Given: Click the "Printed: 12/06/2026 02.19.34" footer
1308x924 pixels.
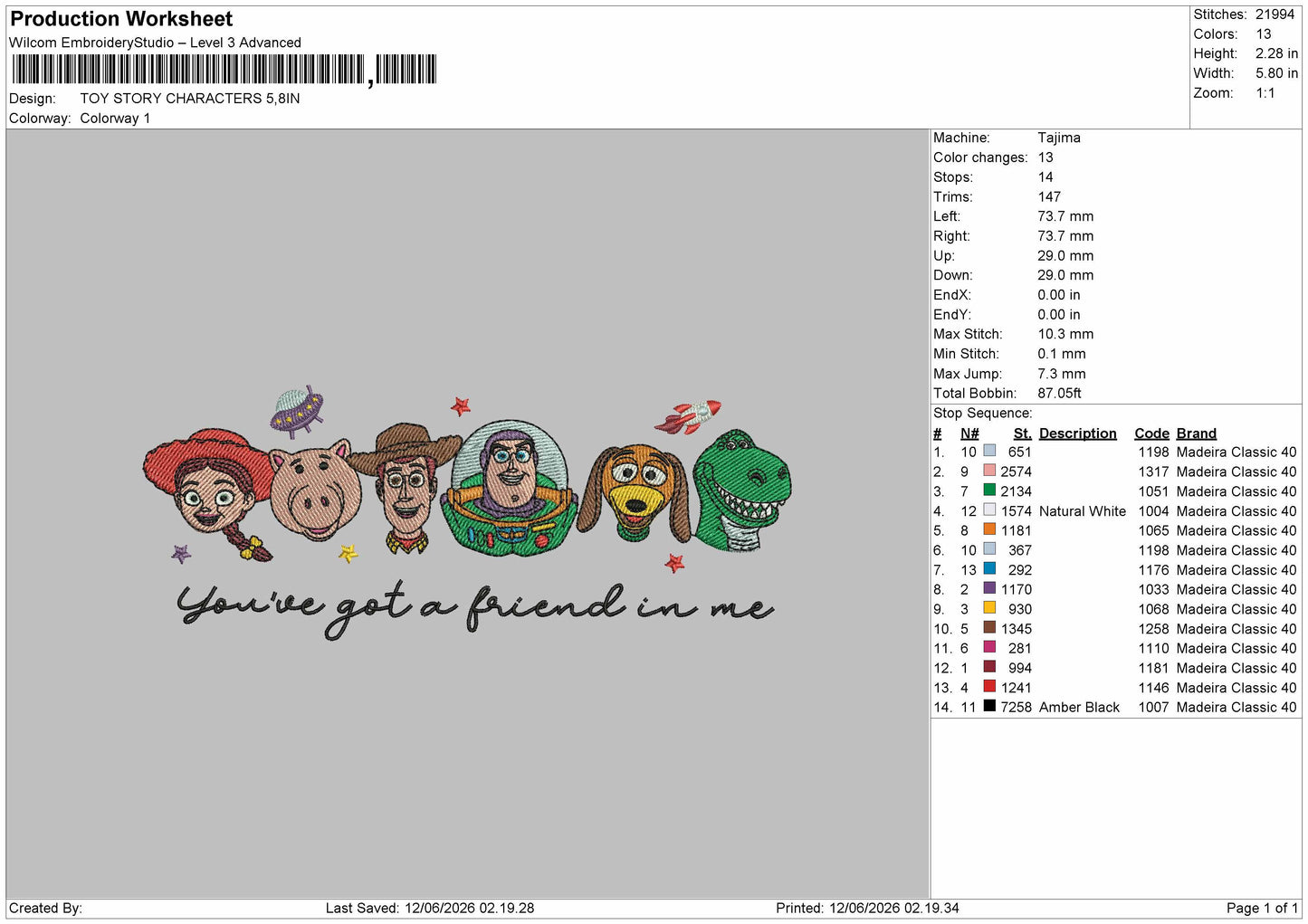Looking at the screenshot, I should pyautogui.click(x=867, y=908).
